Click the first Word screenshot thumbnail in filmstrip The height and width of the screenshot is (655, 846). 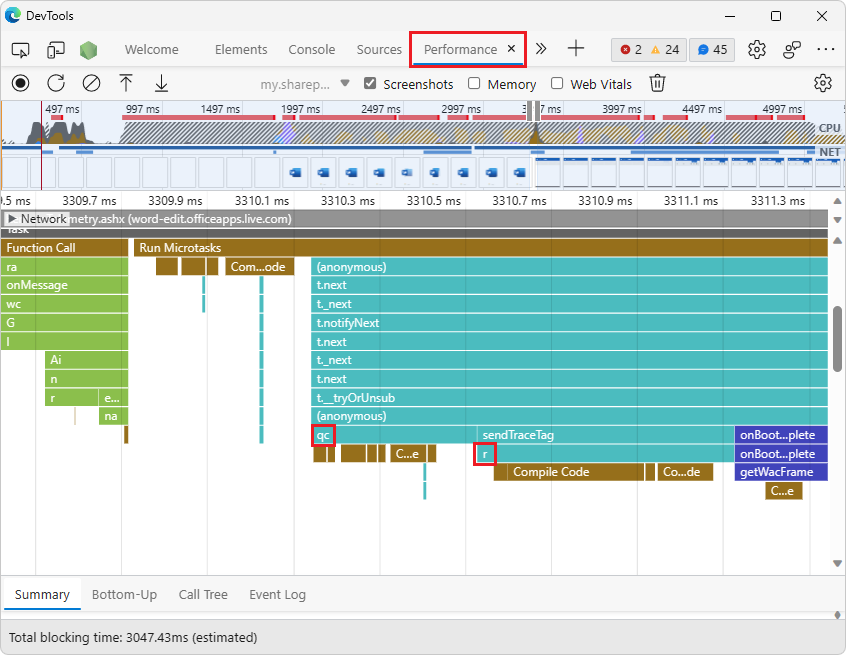click(x=296, y=173)
